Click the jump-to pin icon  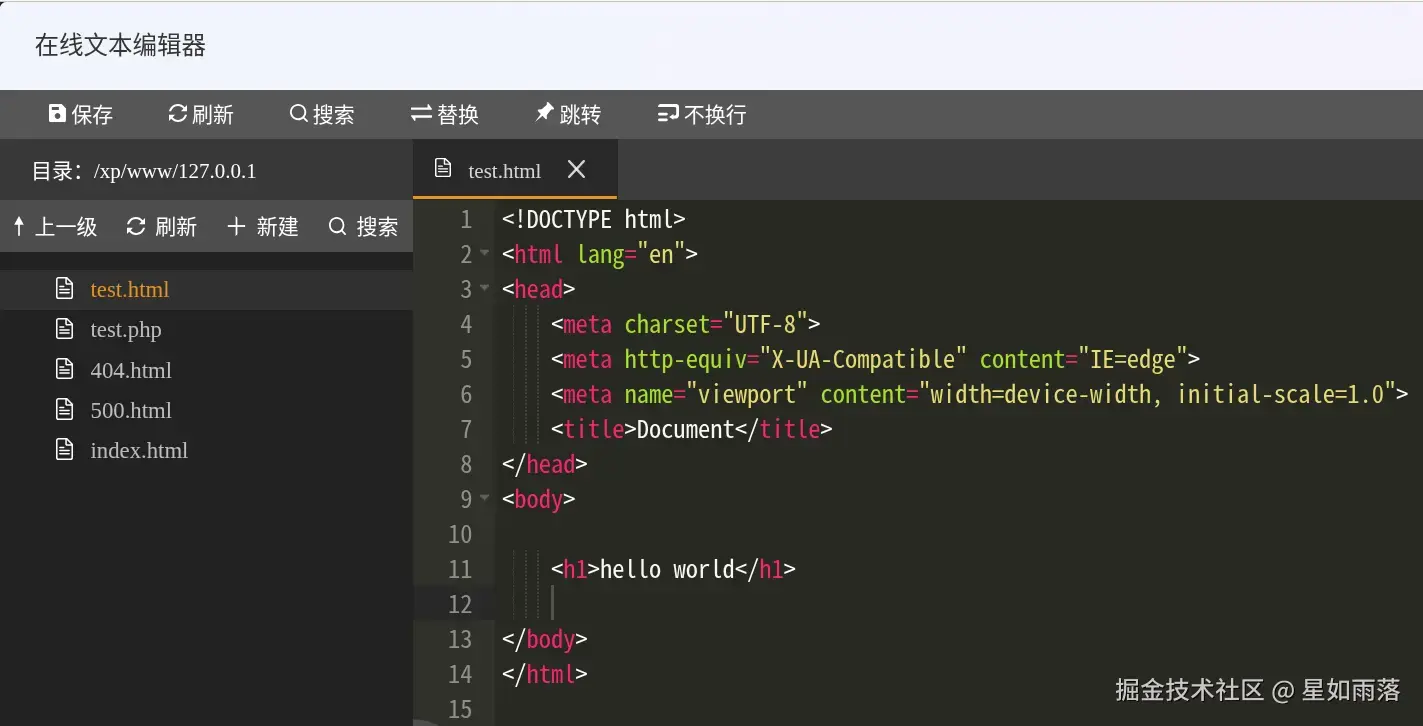click(x=543, y=114)
